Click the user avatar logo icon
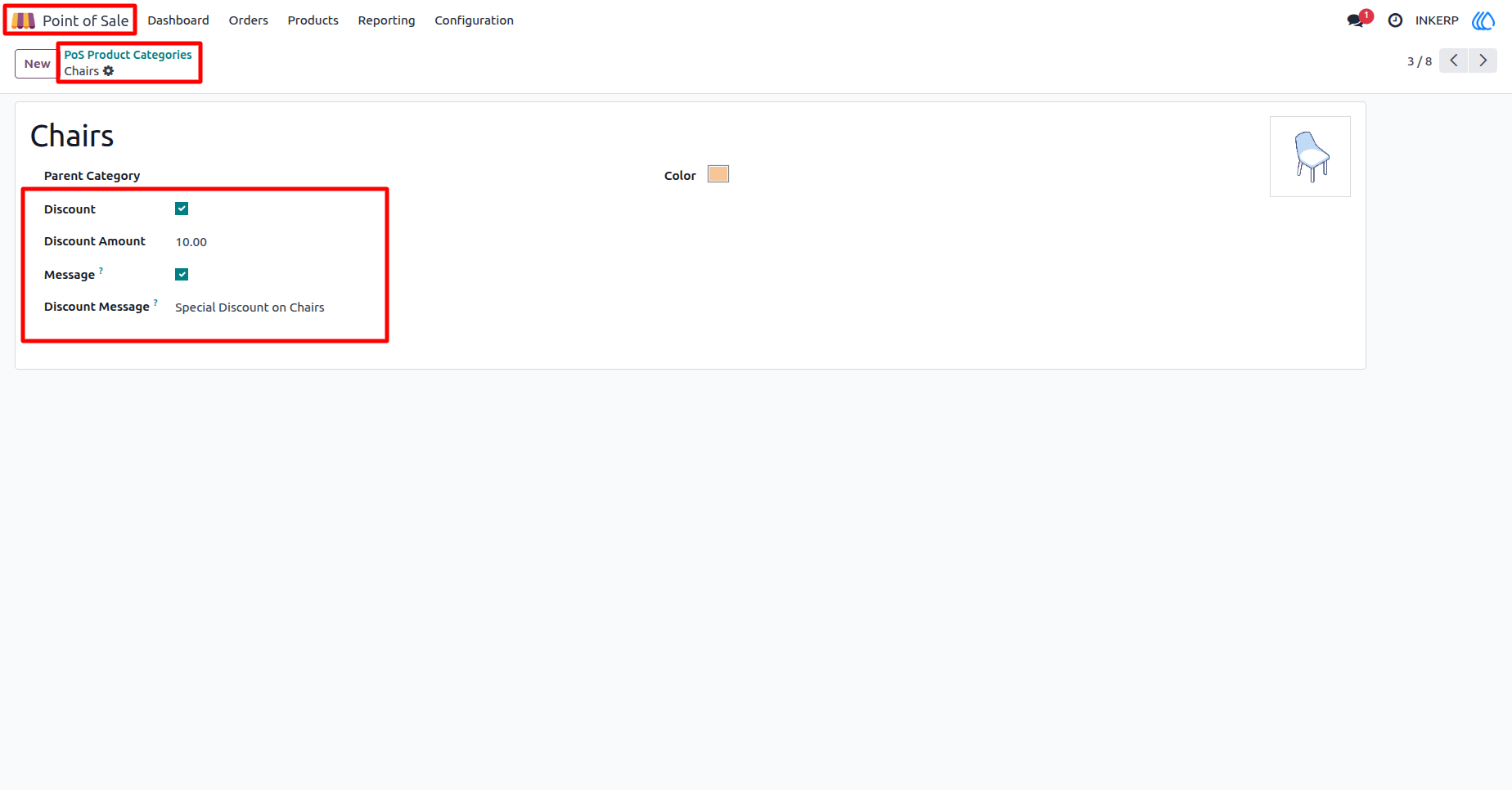The height and width of the screenshot is (790, 1512). point(1483,20)
